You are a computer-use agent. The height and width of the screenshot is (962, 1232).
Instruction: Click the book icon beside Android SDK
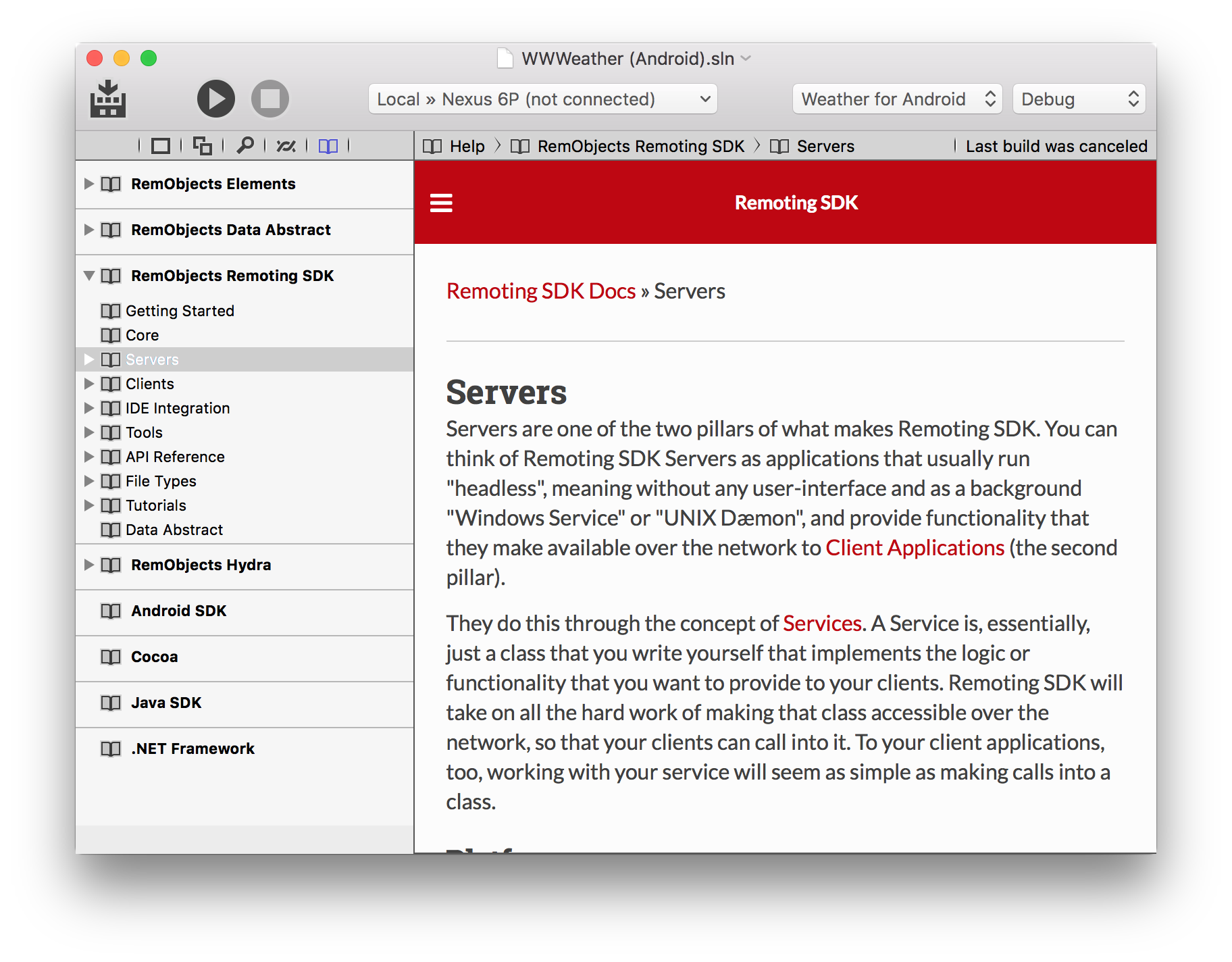pos(111,611)
